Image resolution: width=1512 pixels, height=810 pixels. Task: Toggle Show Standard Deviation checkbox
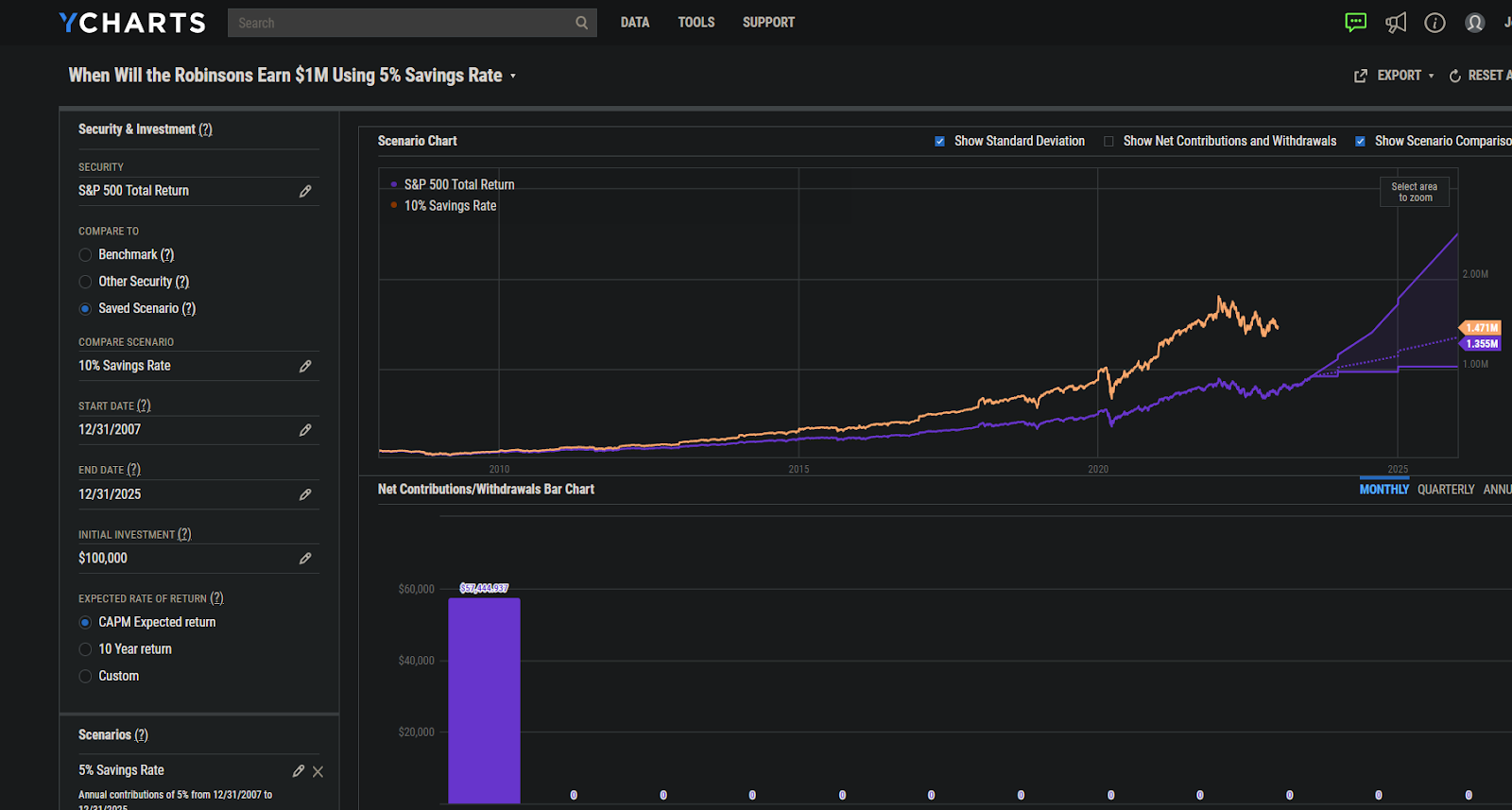(x=939, y=141)
